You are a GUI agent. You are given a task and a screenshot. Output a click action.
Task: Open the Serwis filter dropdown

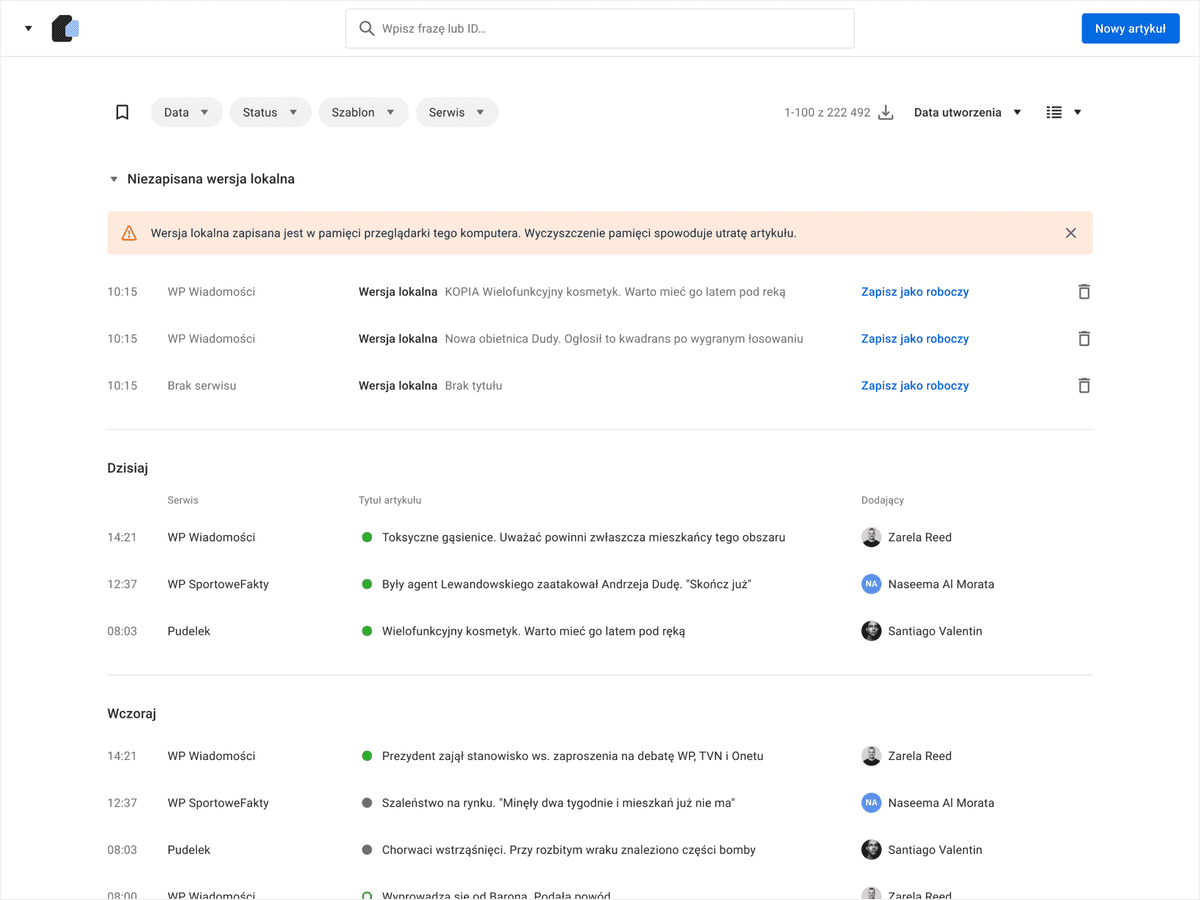click(456, 112)
